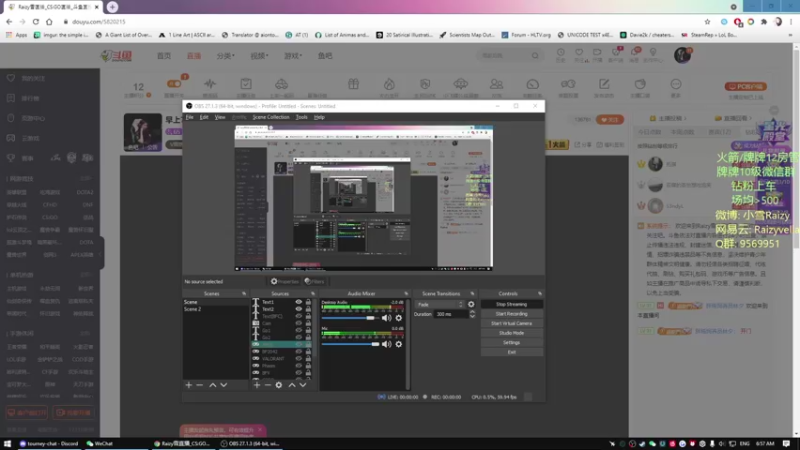The height and width of the screenshot is (450, 800).
Task: Open Windows Start menu
Action: [7, 444]
